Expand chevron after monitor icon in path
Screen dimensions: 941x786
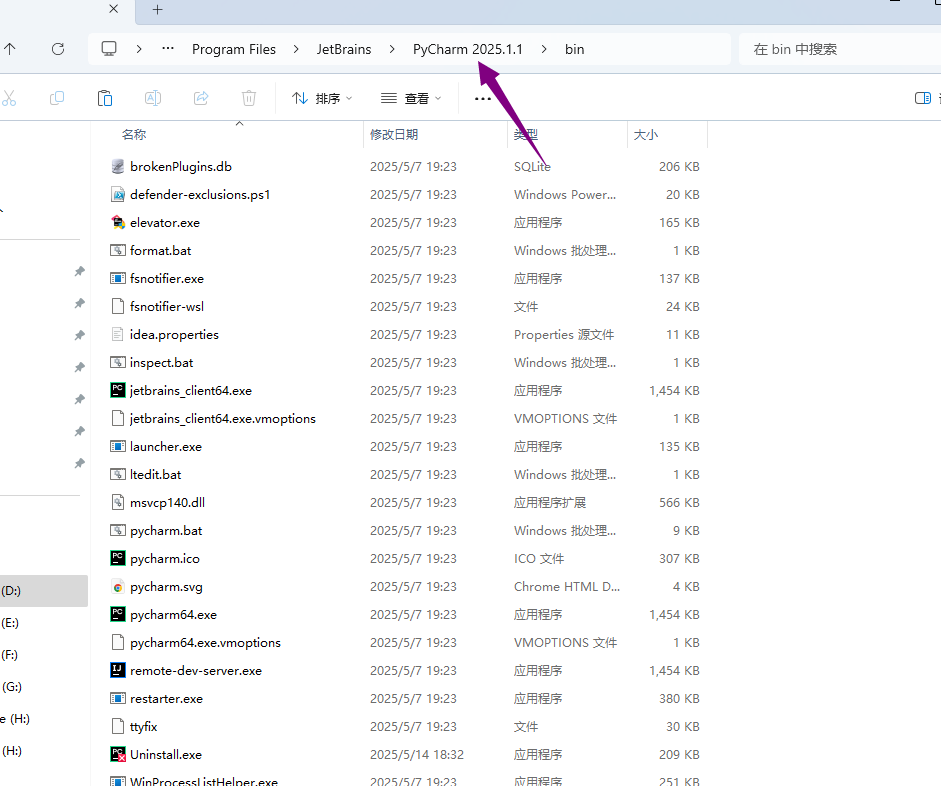click(x=139, y=49)
